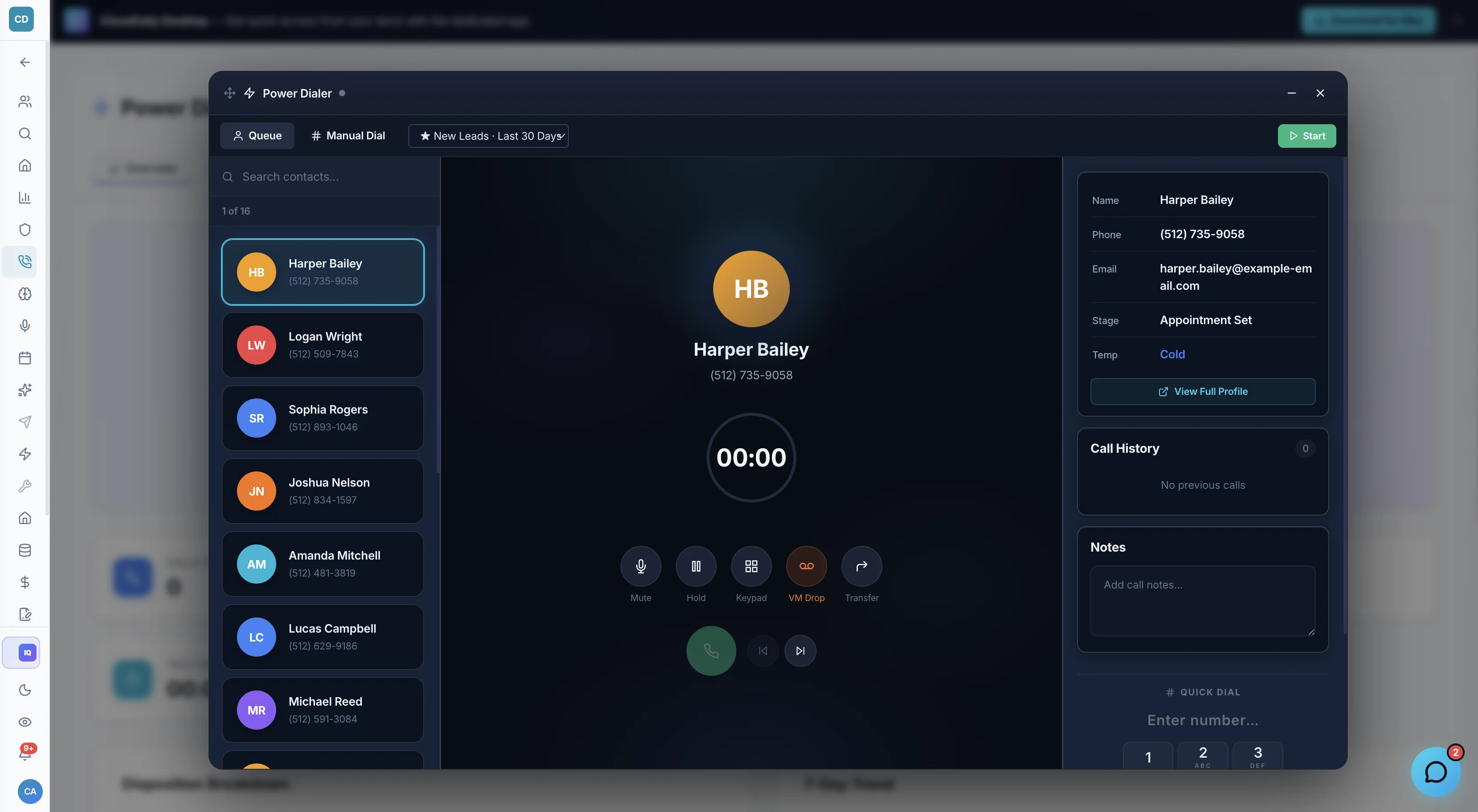Focus the Add call notes textarea
Image resolution: width=1478 pixels, height=812 pixels.
point(1203,601)
